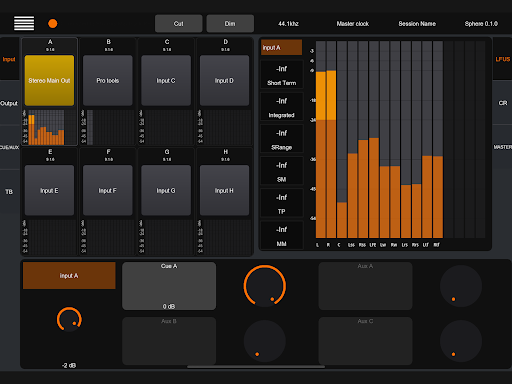Click the Short Term loudness readout
The image size is (512, 384).
(282, 75)
